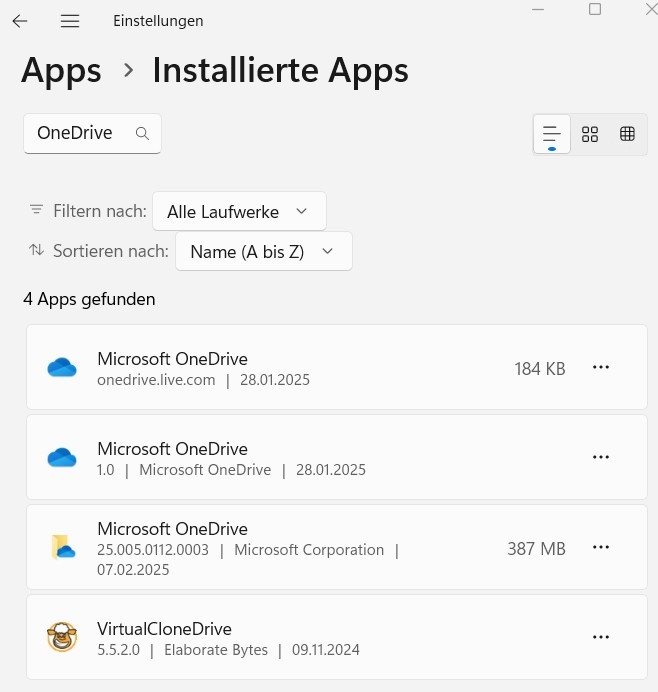Click the VirtualCloneDrive sheep icon
This screenshot has height=692, width=658.
pos(62,637)
